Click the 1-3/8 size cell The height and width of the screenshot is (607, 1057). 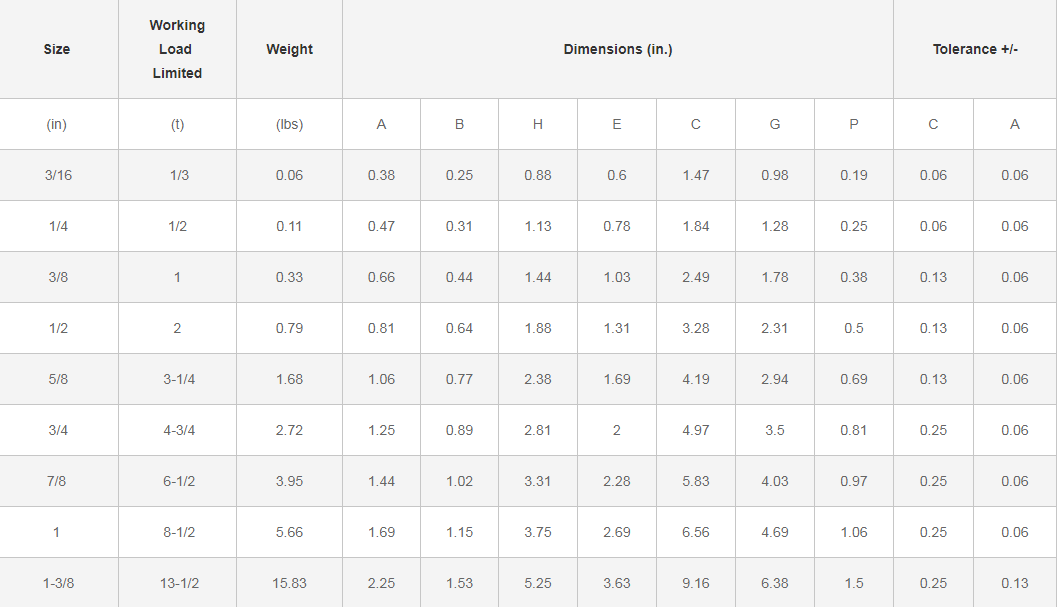(58, 583)
